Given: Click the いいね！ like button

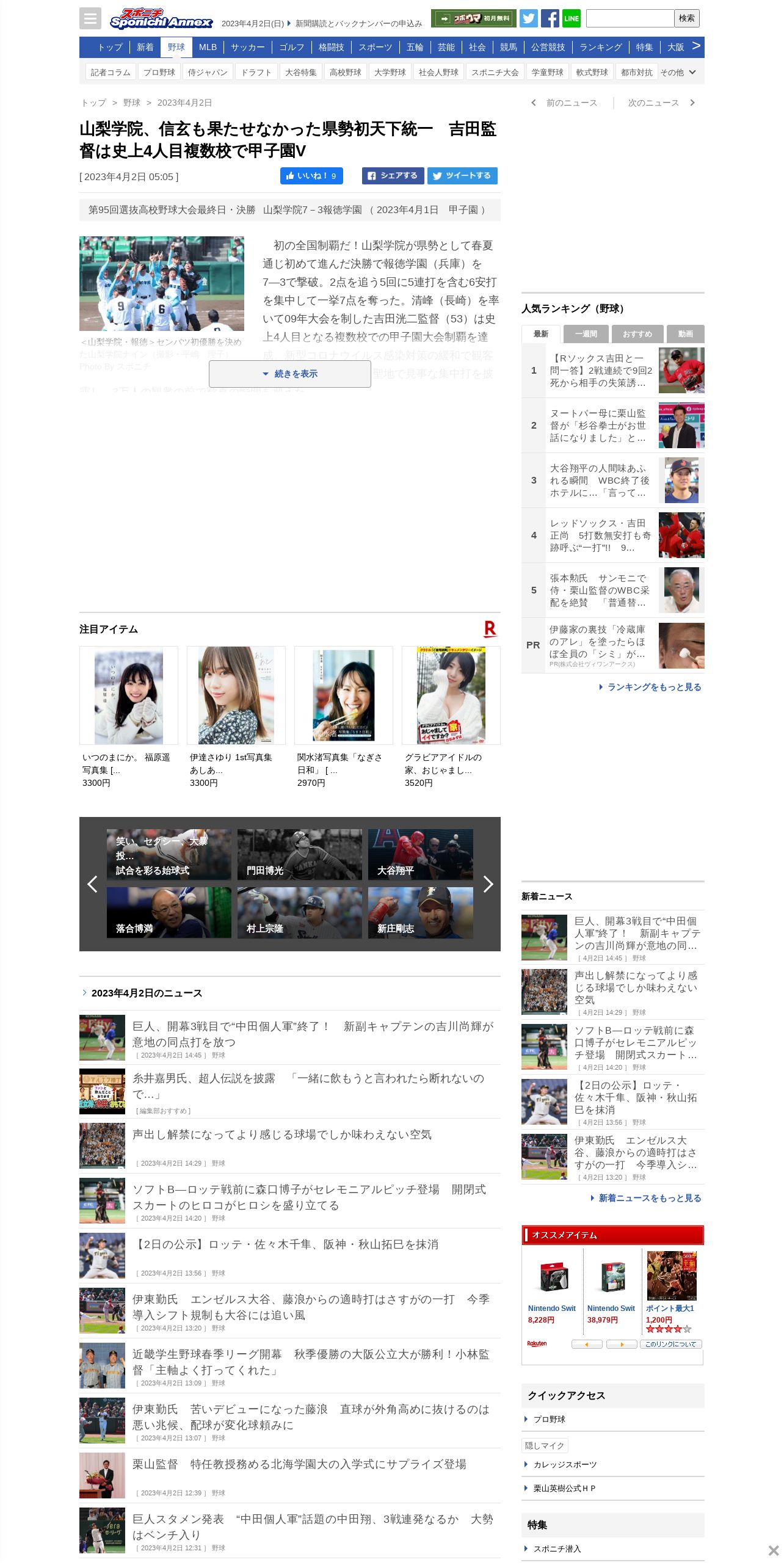Looking at the screenshot, I should (311, 176).
